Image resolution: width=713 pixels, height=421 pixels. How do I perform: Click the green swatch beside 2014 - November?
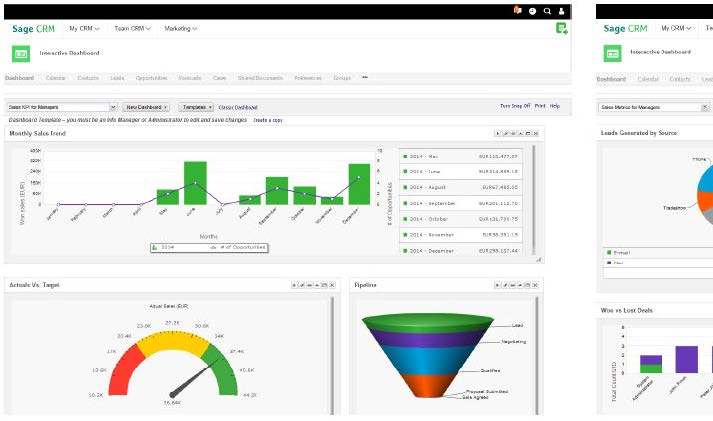405,235
